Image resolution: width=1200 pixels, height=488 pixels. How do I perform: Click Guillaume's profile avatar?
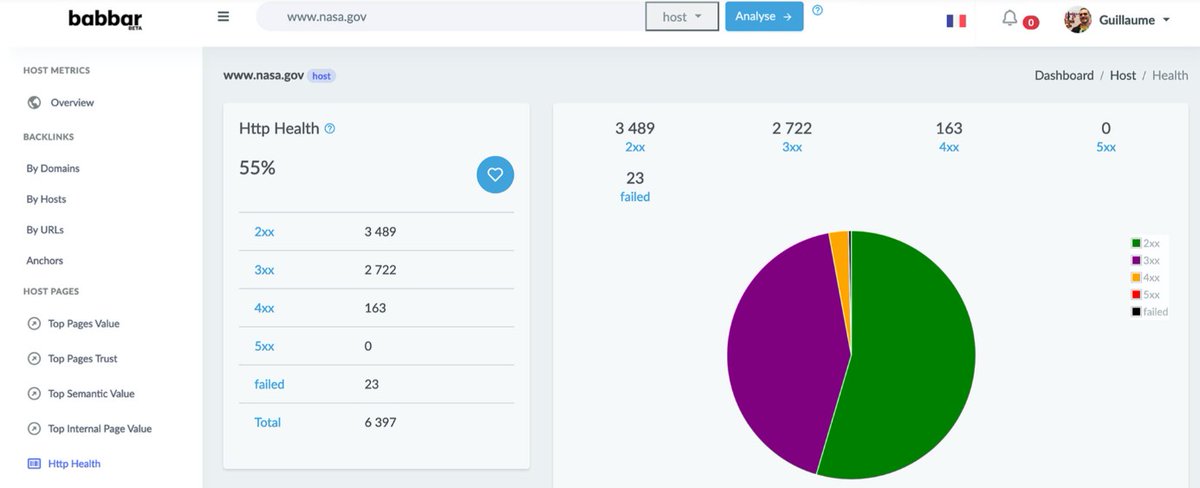tap(1077, 19)
